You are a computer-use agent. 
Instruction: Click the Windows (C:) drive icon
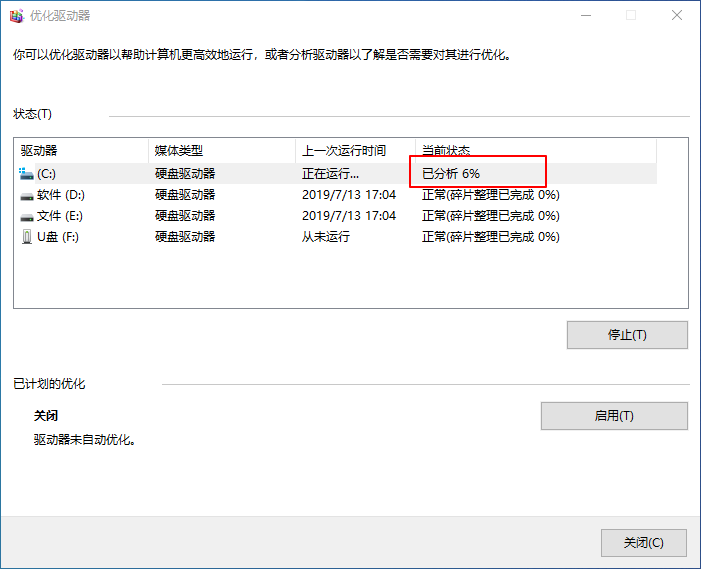(26, 174)
